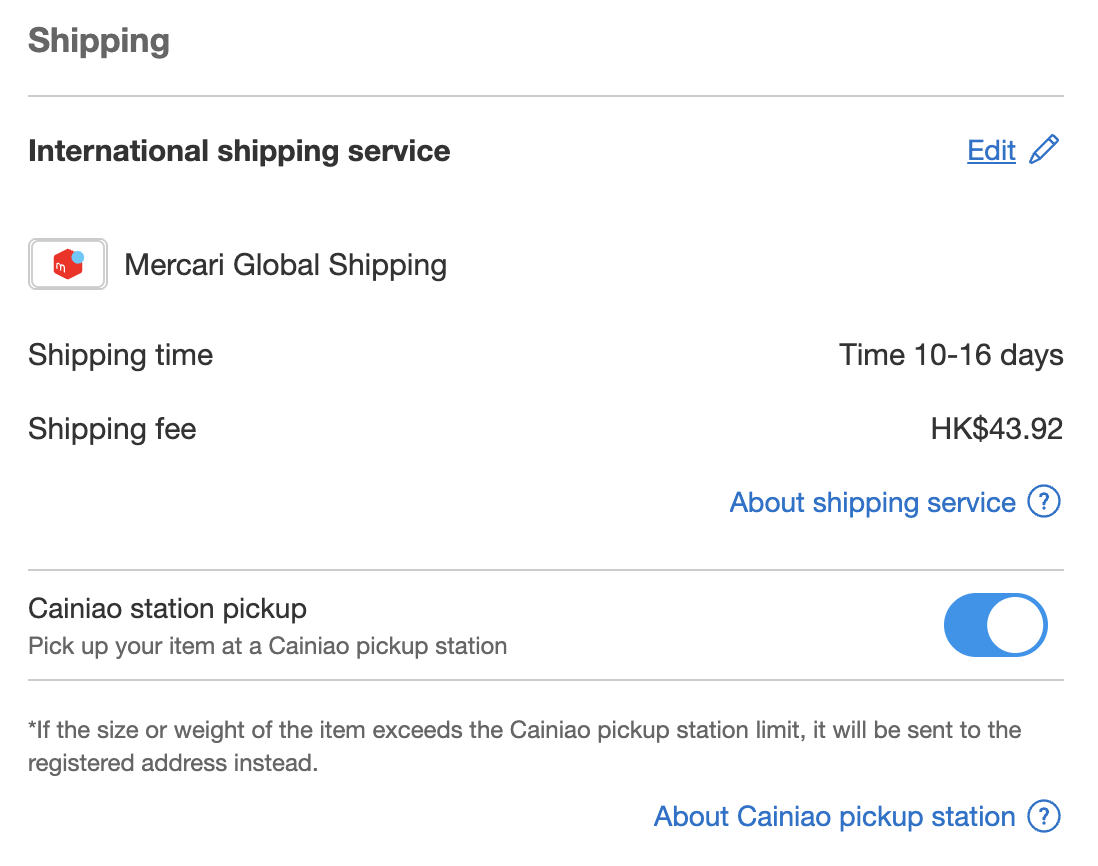Click the line above Cainiao station pickup
Viewport: 1098px width, 866px height.
point(545,570)
